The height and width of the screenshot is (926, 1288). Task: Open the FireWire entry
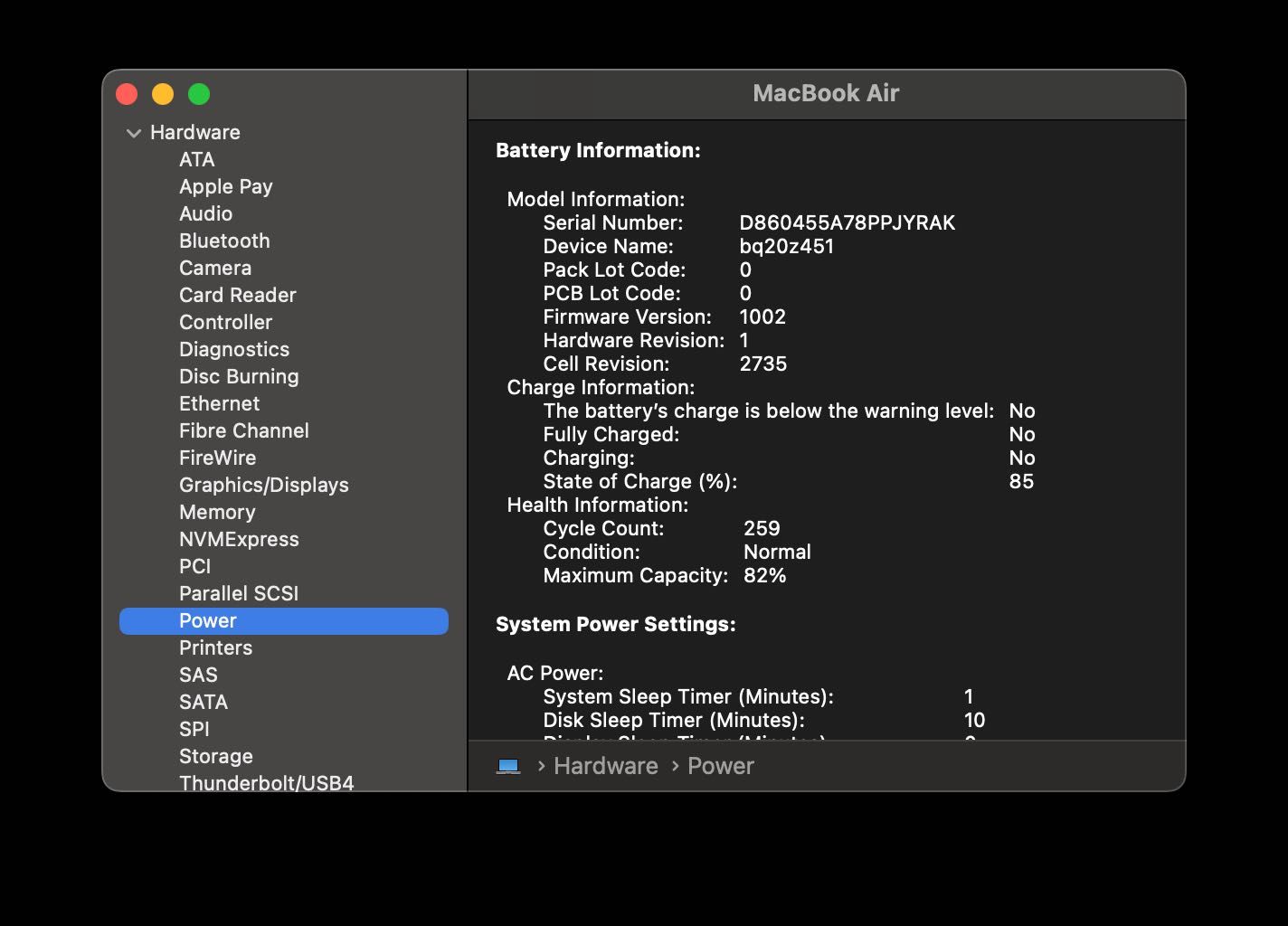(217, 458)
